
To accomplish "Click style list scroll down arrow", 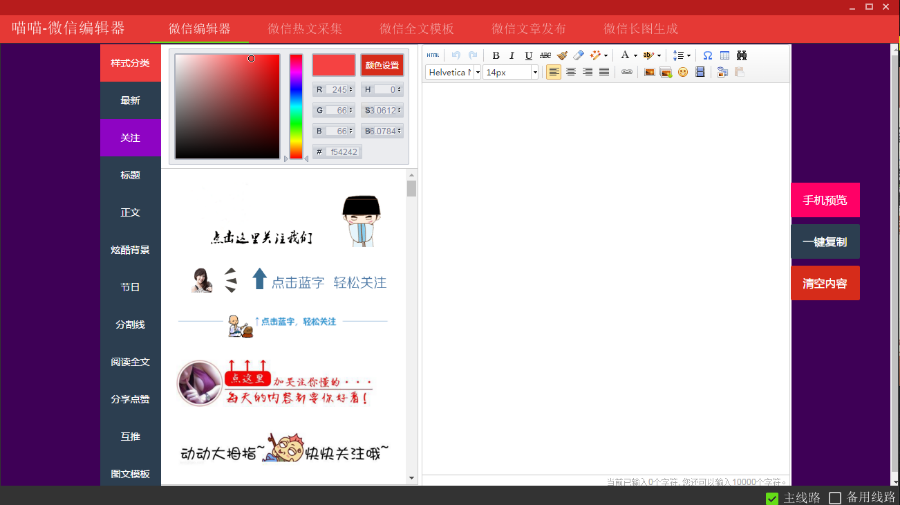I will [x=412, y=478].
